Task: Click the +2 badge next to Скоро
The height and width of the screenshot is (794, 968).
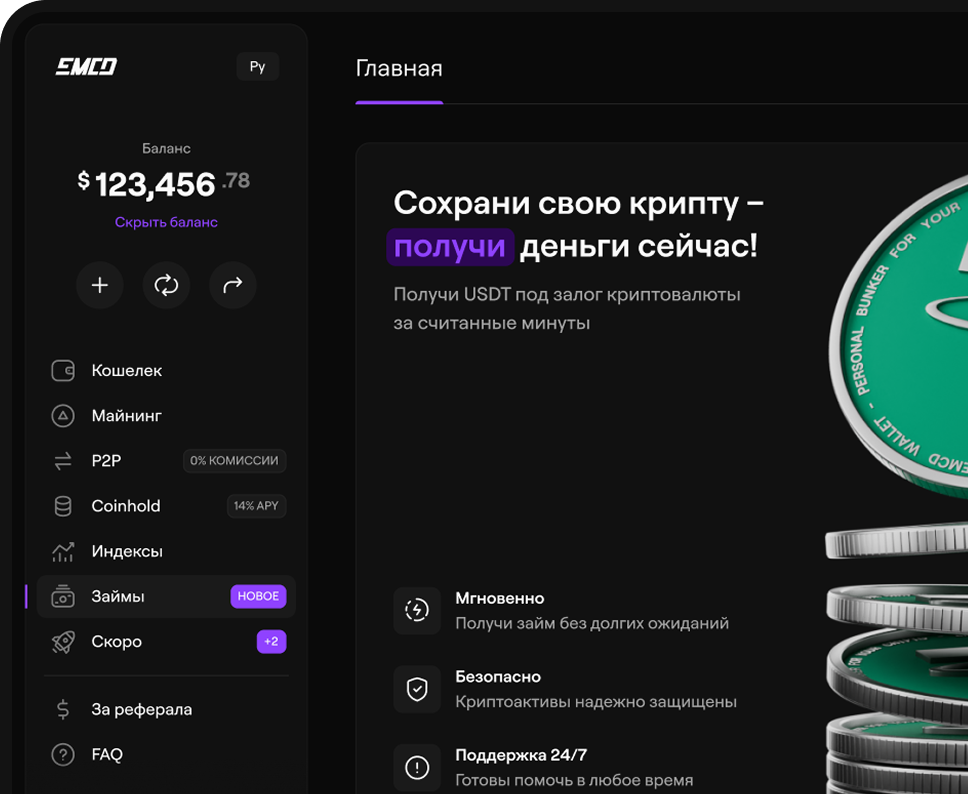Action: click(x=272, y=641)
